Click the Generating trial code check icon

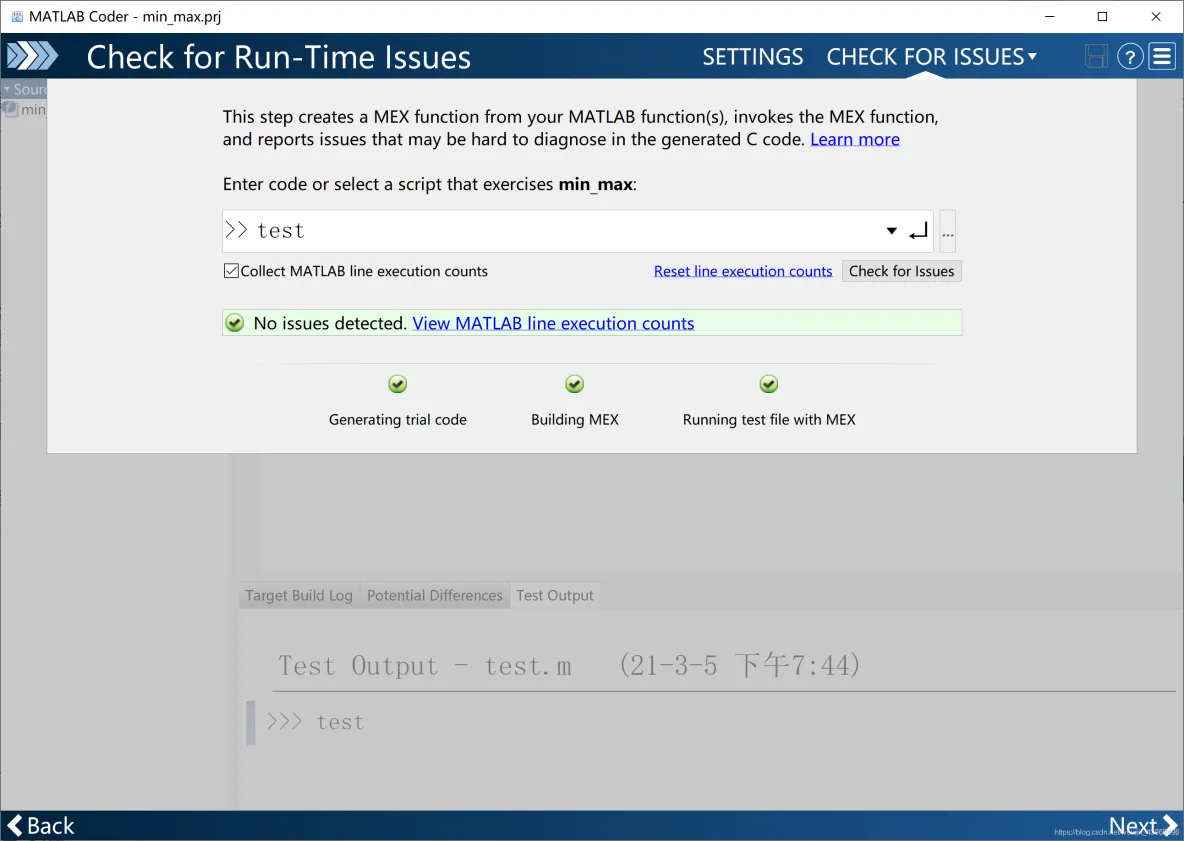(397, 384)
